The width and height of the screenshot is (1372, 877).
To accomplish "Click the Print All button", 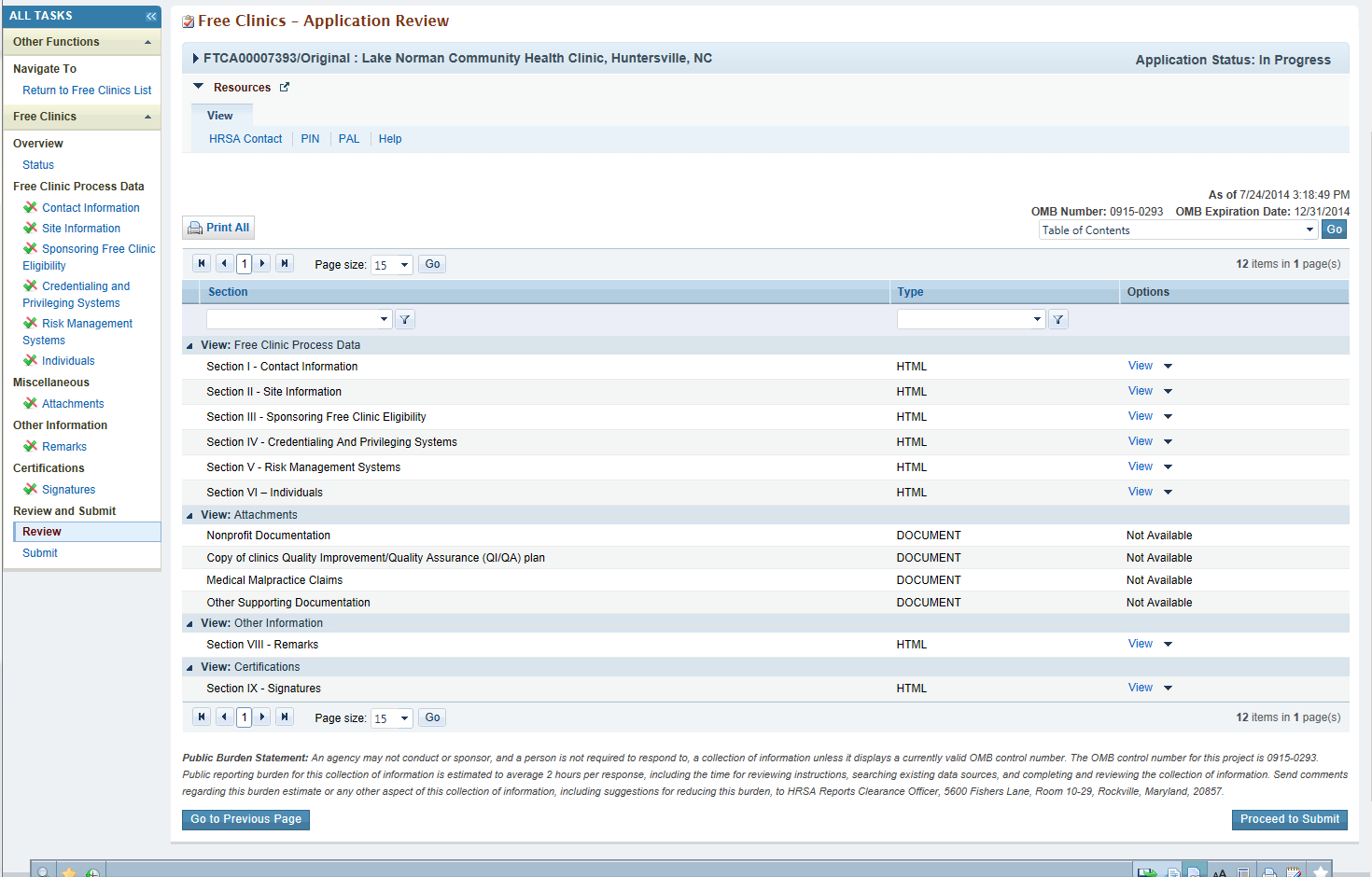I will pyautogui.click(x=218, y=228).
